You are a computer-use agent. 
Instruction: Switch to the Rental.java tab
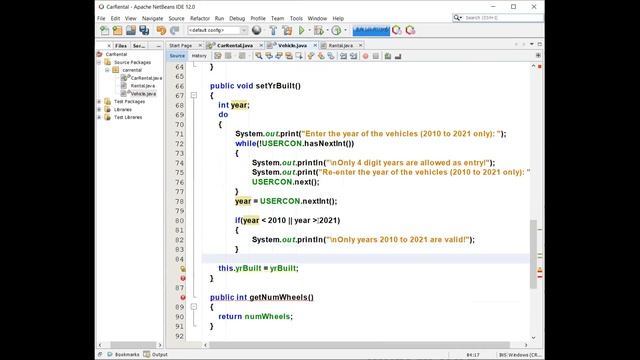340,45
